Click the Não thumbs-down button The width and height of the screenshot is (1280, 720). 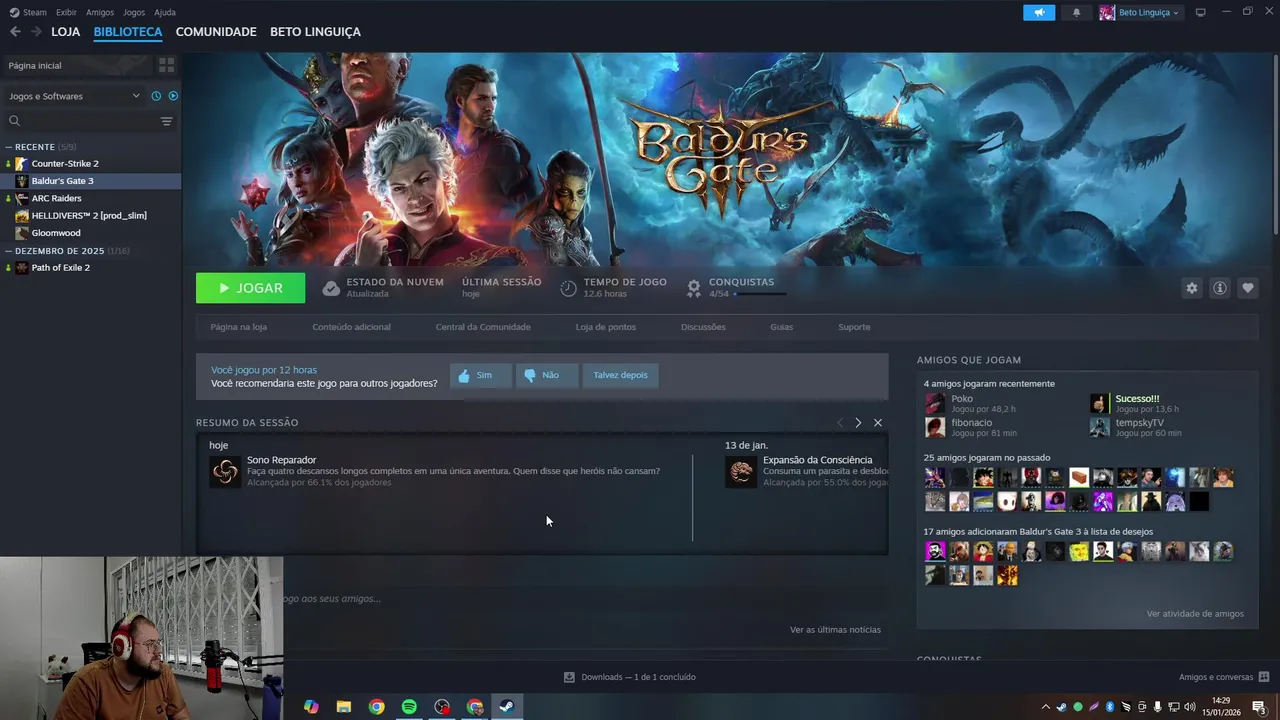(x=547, y=375)
